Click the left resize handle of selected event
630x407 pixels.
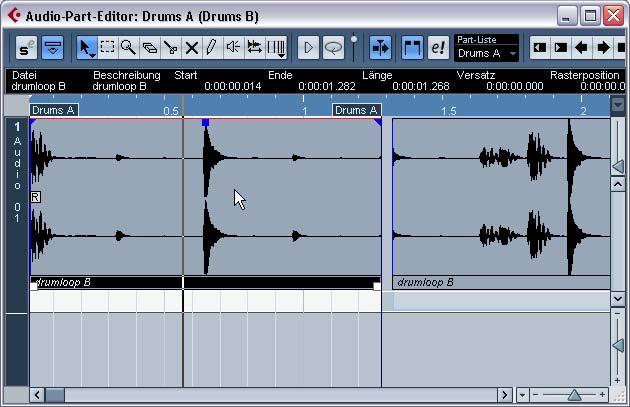click(x=34, y=286)
